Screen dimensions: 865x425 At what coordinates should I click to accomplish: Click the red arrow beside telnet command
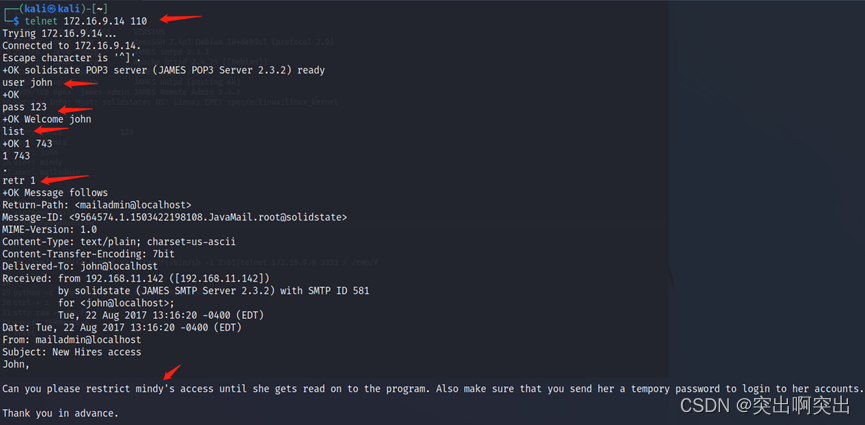[180, 19]
